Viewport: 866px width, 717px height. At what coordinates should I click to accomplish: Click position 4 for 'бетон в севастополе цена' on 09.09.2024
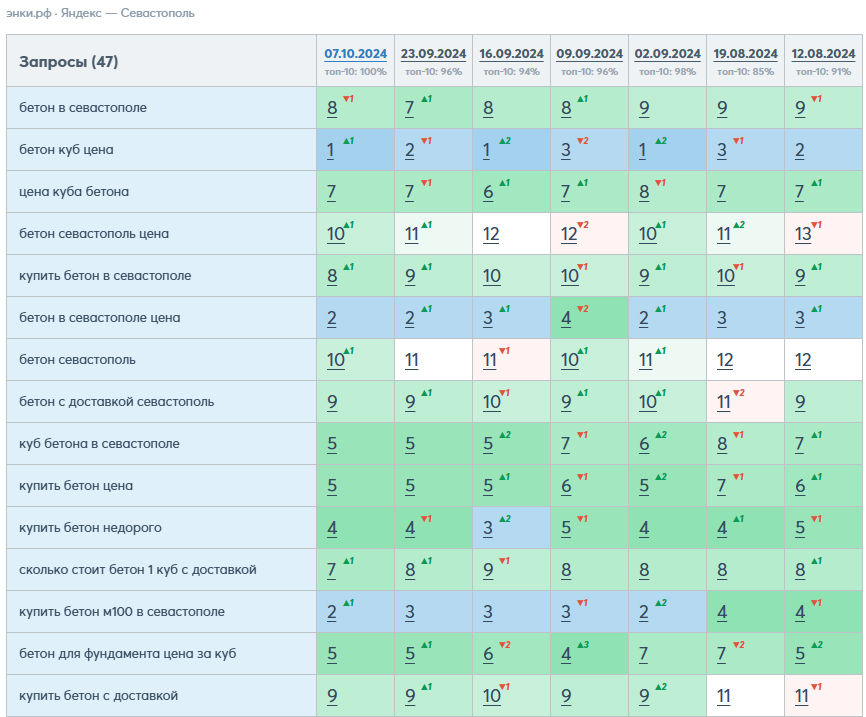[x=566, y=318]
